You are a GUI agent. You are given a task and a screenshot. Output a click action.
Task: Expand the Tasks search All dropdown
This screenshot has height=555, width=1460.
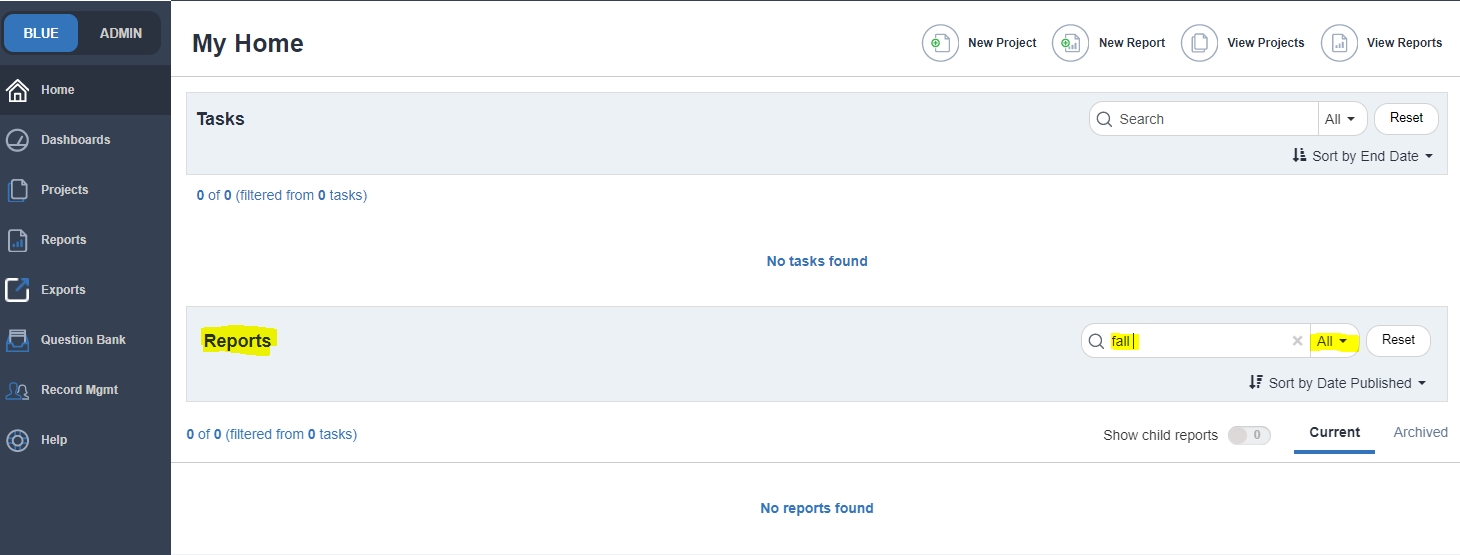[1340, 119]
